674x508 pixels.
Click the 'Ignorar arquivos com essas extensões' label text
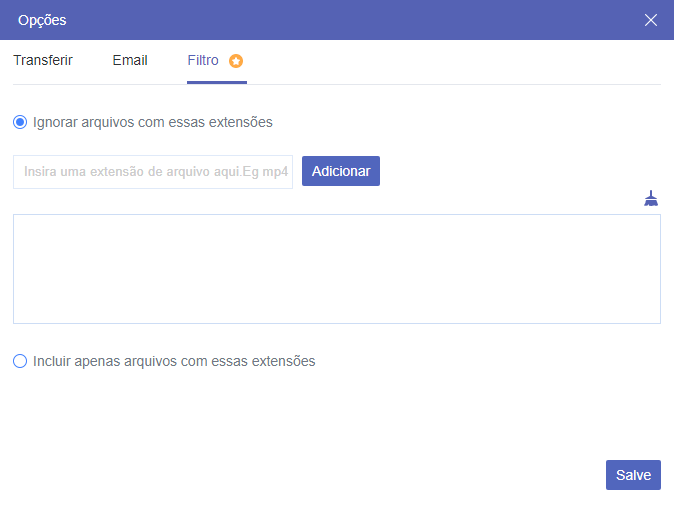(152, 122)
